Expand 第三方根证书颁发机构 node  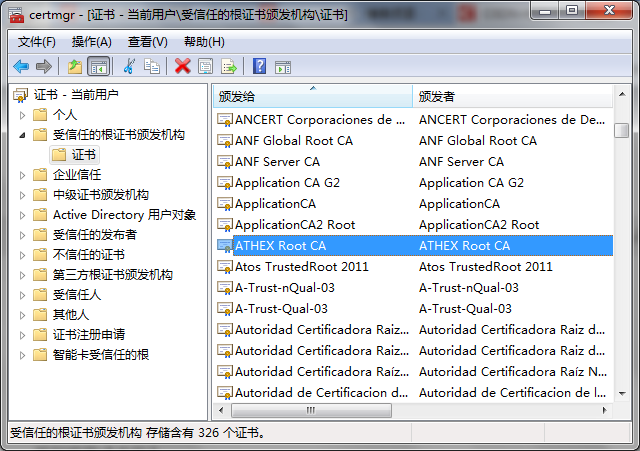pos(22,275)
